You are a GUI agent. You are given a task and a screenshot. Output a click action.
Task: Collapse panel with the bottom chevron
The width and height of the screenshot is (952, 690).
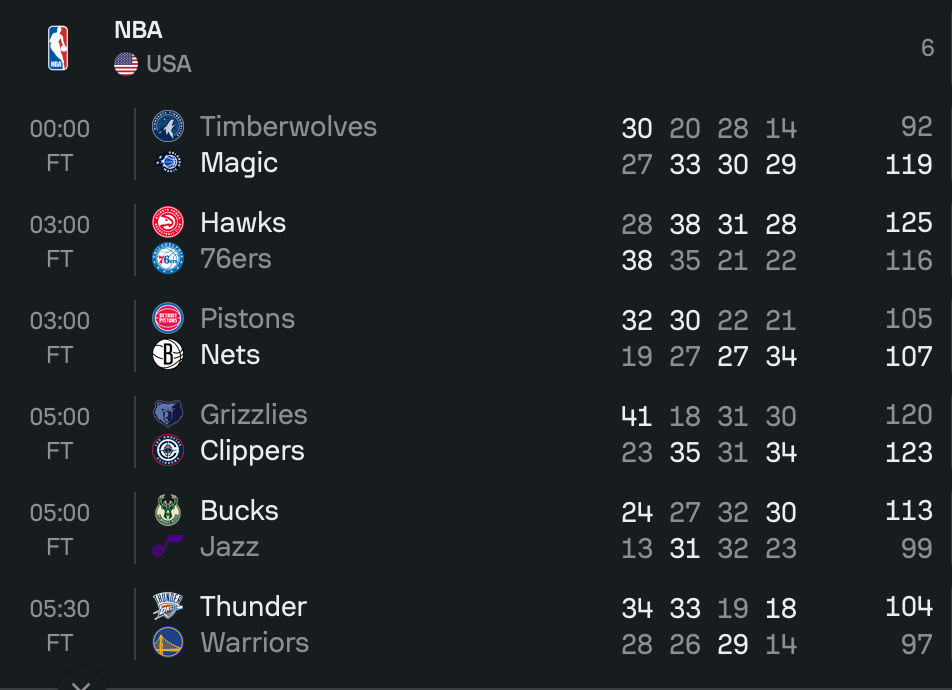tap(82, 684)
